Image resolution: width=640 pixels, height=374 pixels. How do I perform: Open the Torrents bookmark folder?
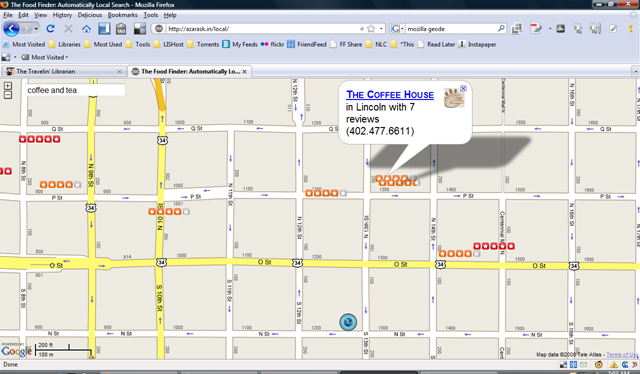point(203,44)
